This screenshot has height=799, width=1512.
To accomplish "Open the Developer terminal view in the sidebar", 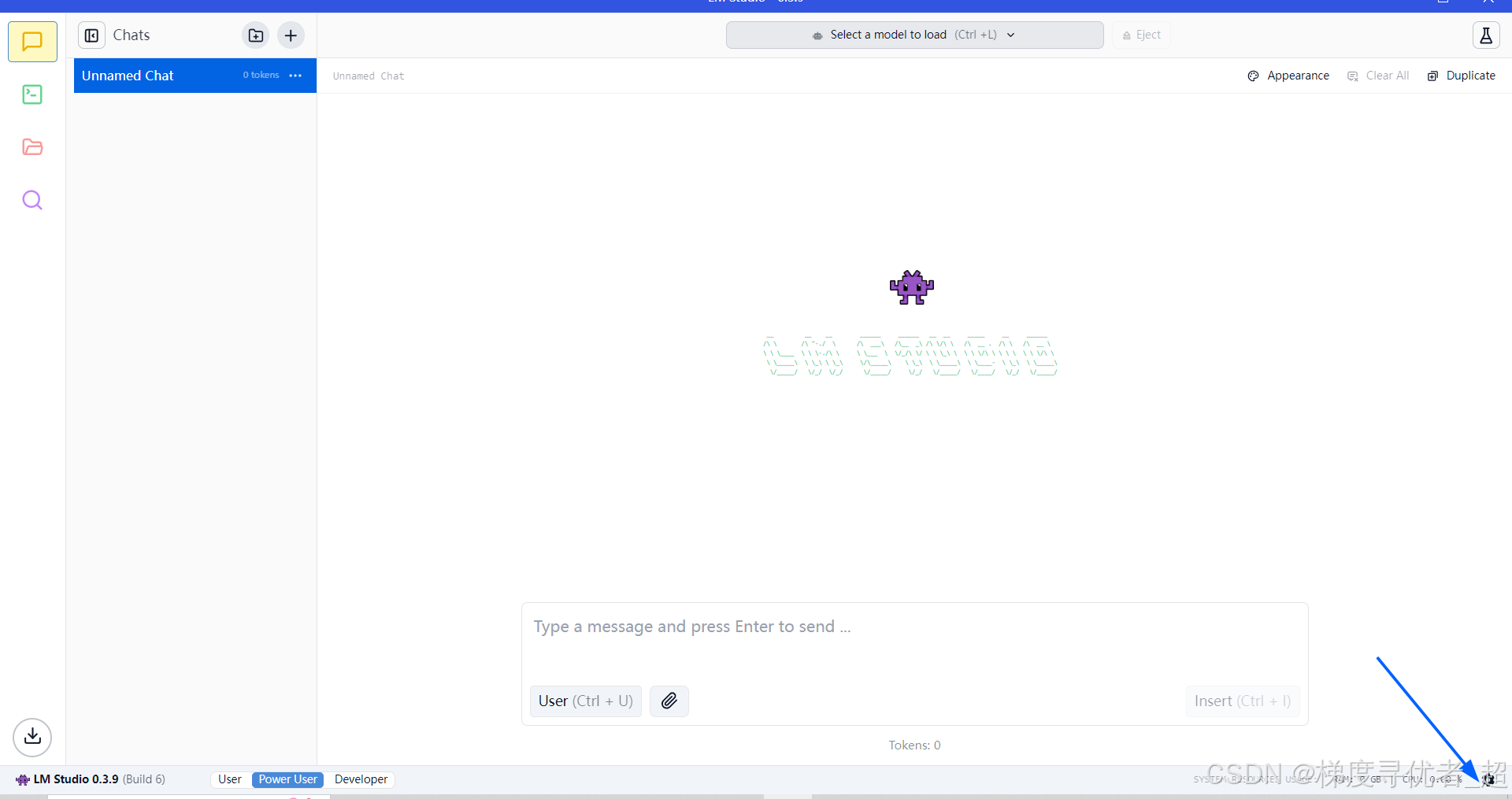I will coord(32,94).
